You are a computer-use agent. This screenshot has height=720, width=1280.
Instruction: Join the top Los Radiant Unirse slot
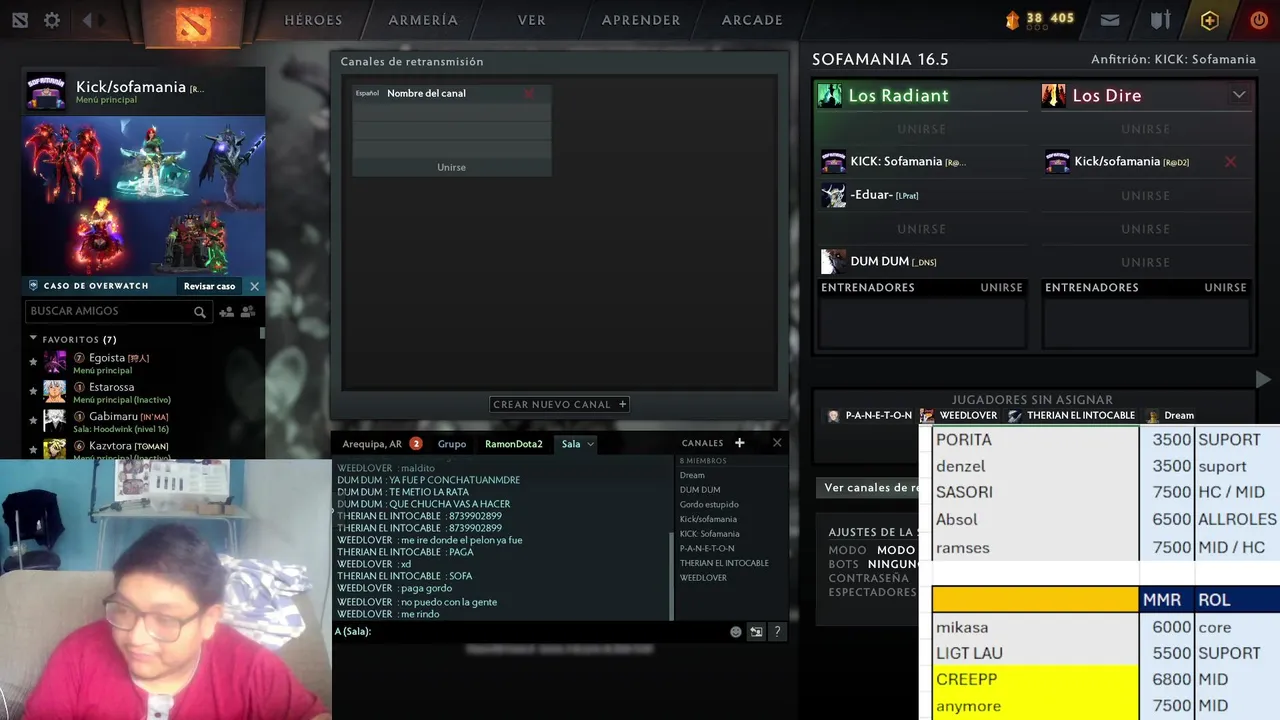pos(921,129)
